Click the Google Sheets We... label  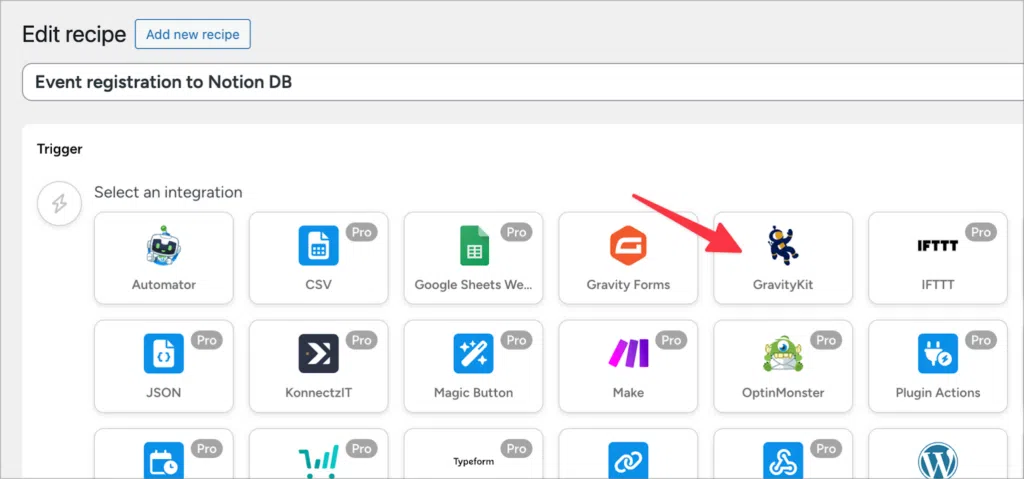coord(473,285)
